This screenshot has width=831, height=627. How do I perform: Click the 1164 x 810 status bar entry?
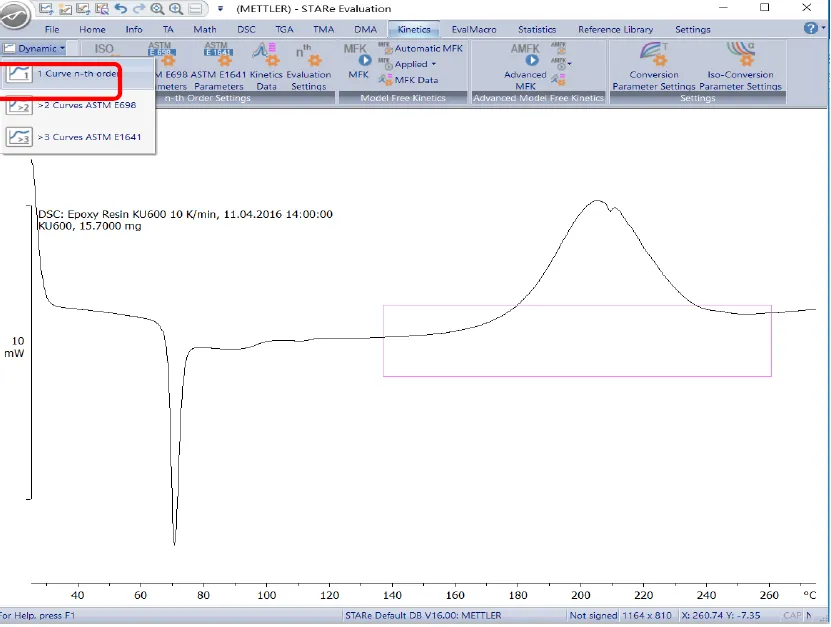(647, 615)
